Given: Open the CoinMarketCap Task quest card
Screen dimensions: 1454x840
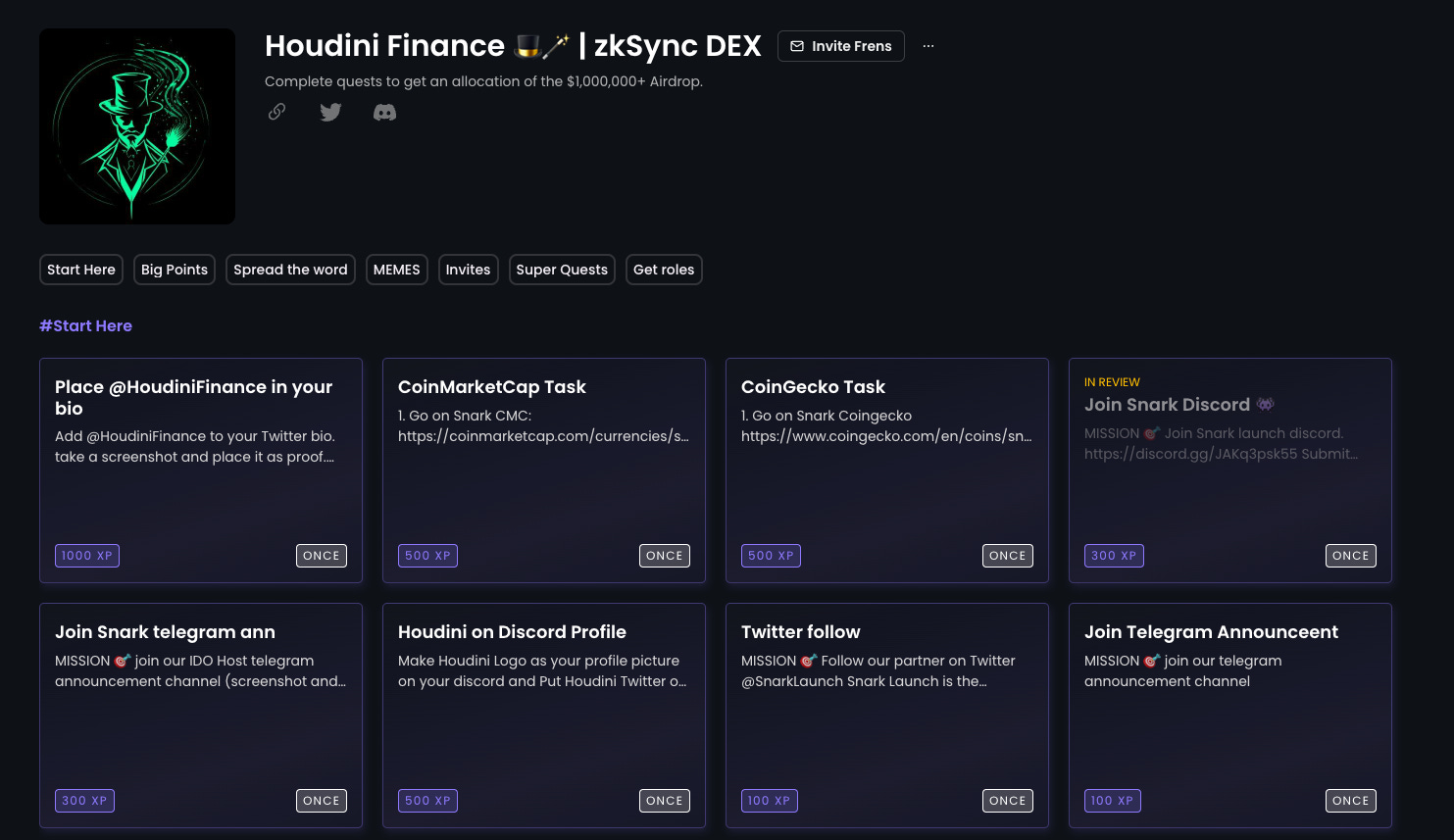Looking at the screenshot, I should [544, 470].
